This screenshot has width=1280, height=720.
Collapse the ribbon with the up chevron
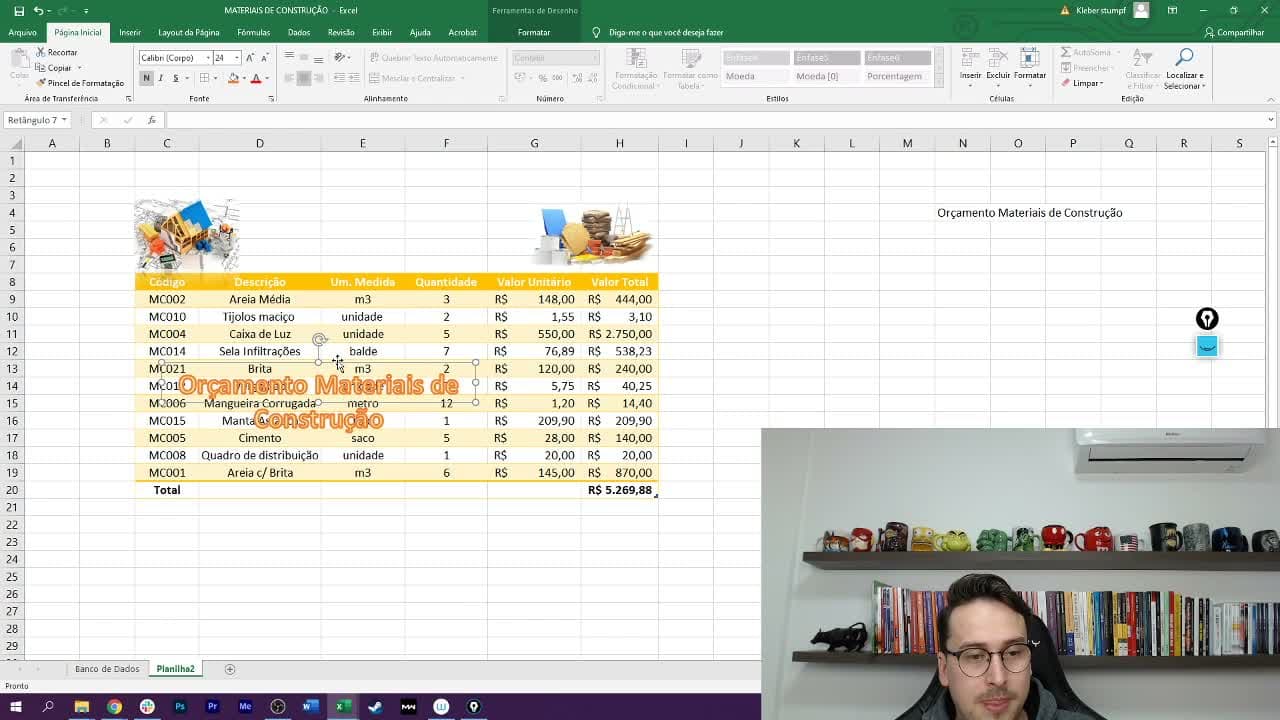[x=1270, y=99]
